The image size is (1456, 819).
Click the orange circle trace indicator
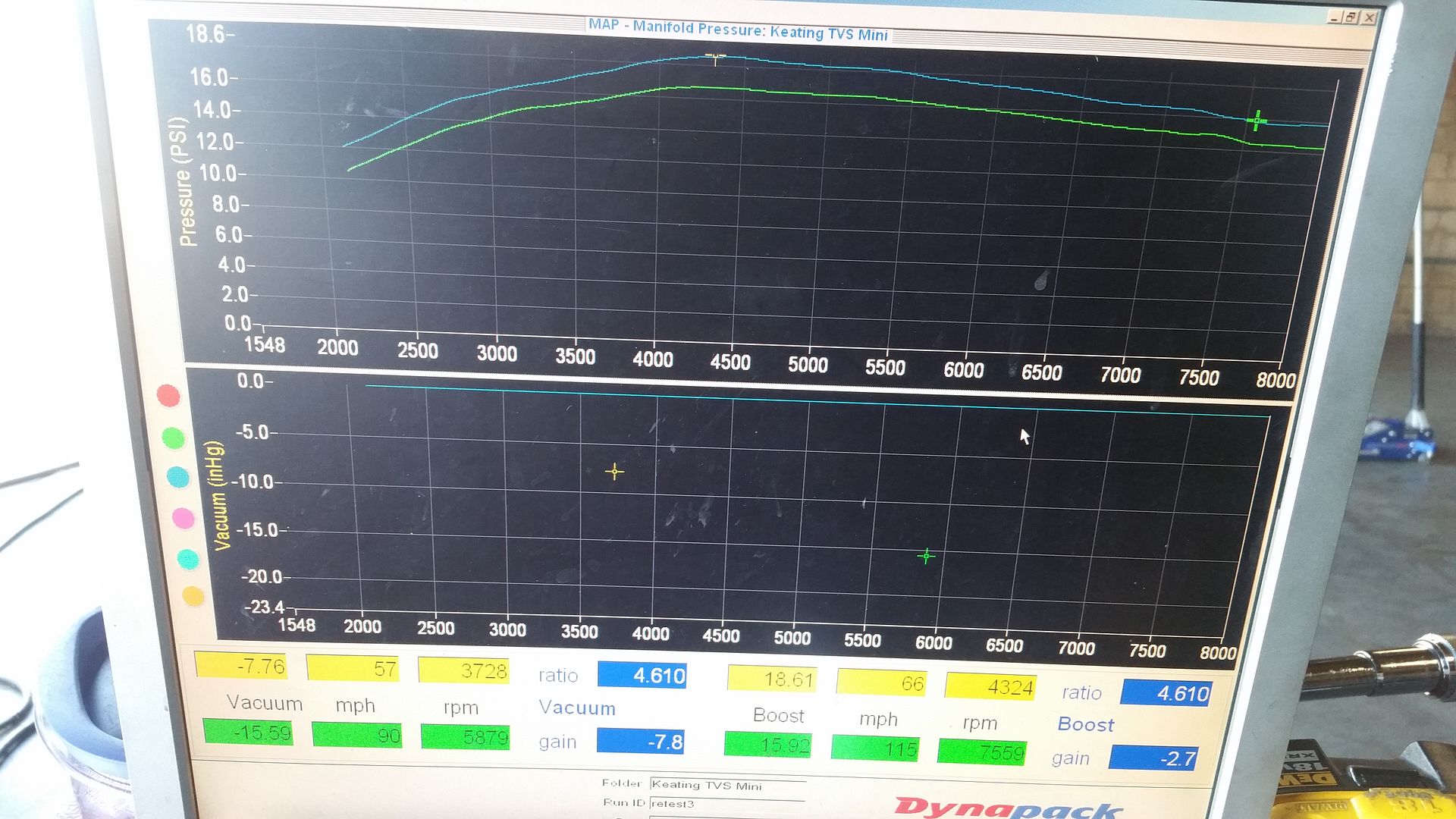pos(193,596)
